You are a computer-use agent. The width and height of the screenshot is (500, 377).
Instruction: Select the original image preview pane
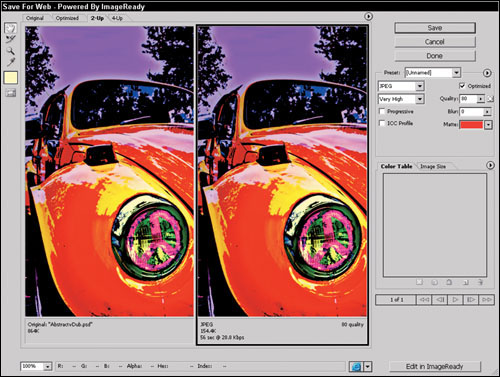(x=110, y=171)
